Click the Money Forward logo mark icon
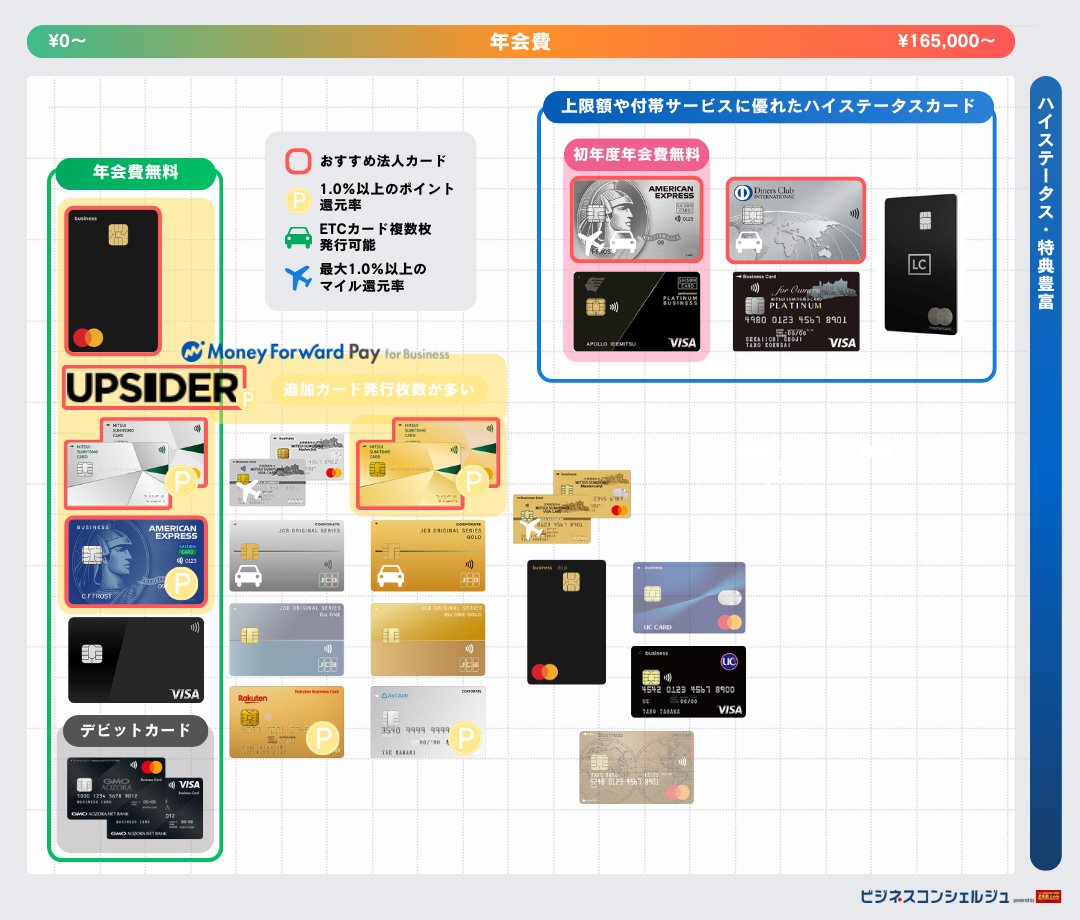1080x920 pixels. point(192,351)
